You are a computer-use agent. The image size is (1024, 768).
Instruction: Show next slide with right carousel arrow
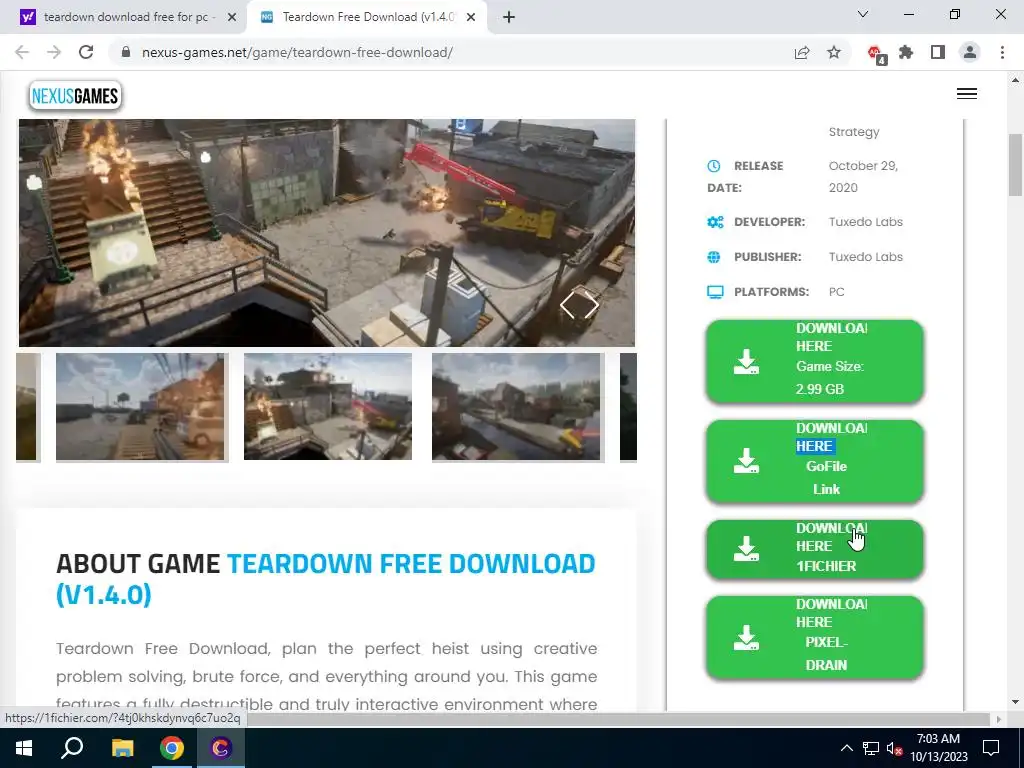592,305
